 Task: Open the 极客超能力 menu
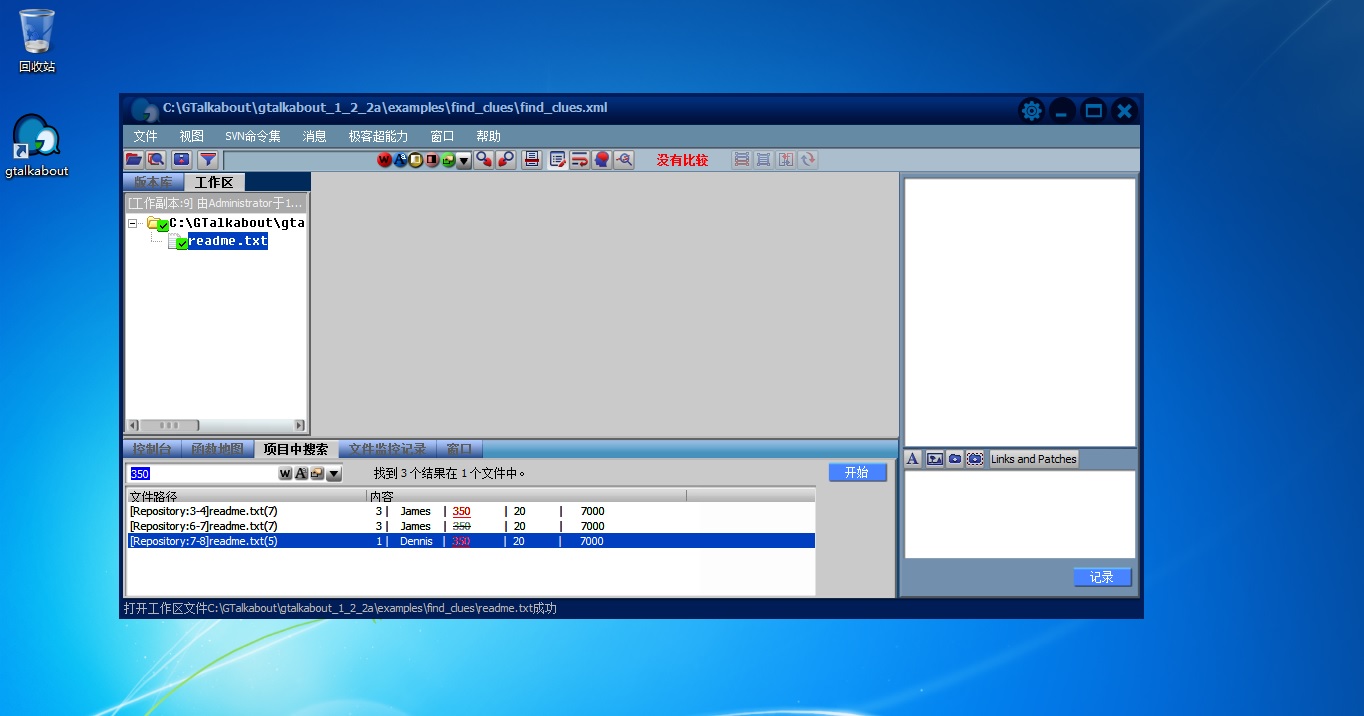pos(378,136)
